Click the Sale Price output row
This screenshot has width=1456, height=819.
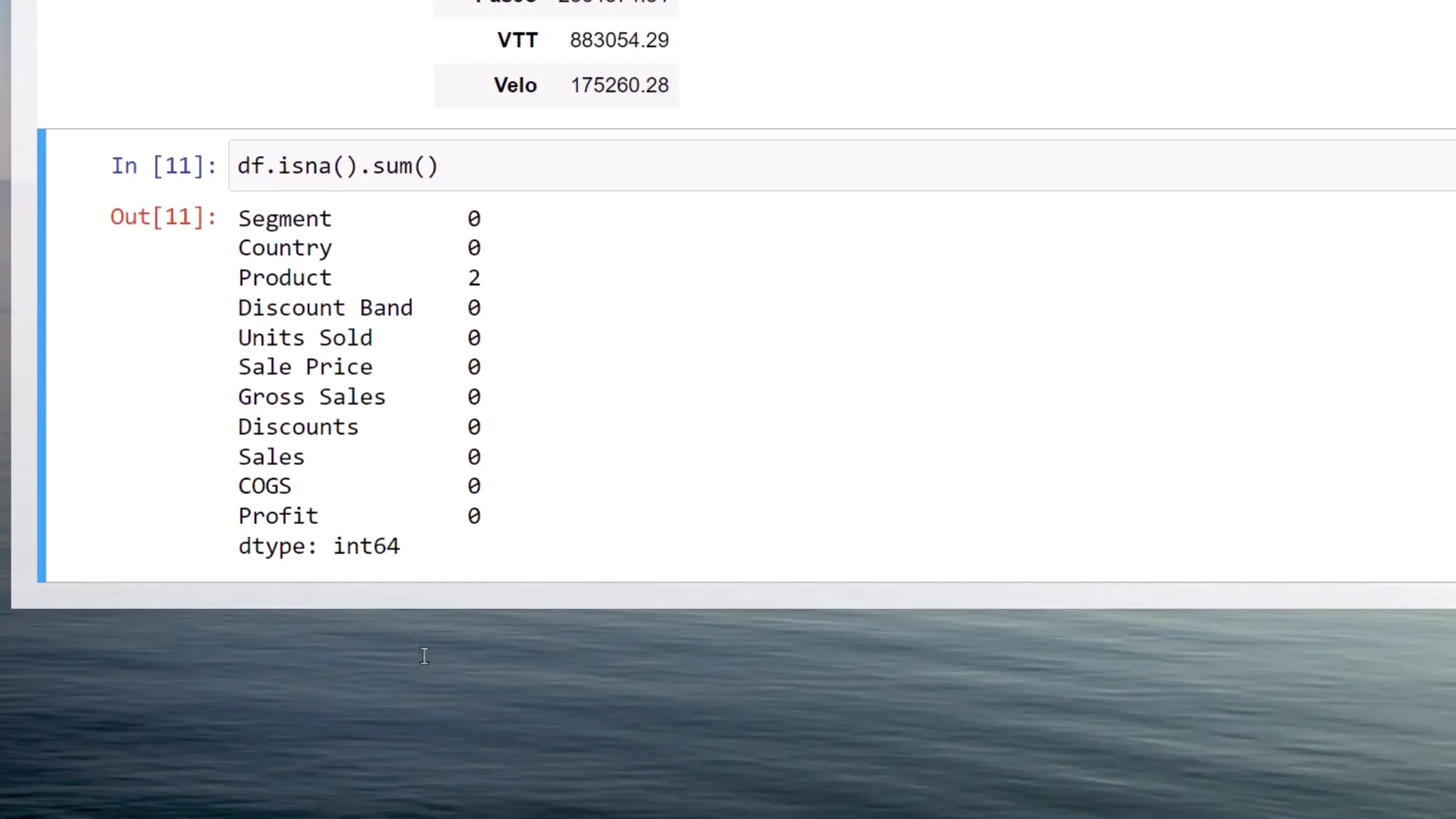point(305,367)
